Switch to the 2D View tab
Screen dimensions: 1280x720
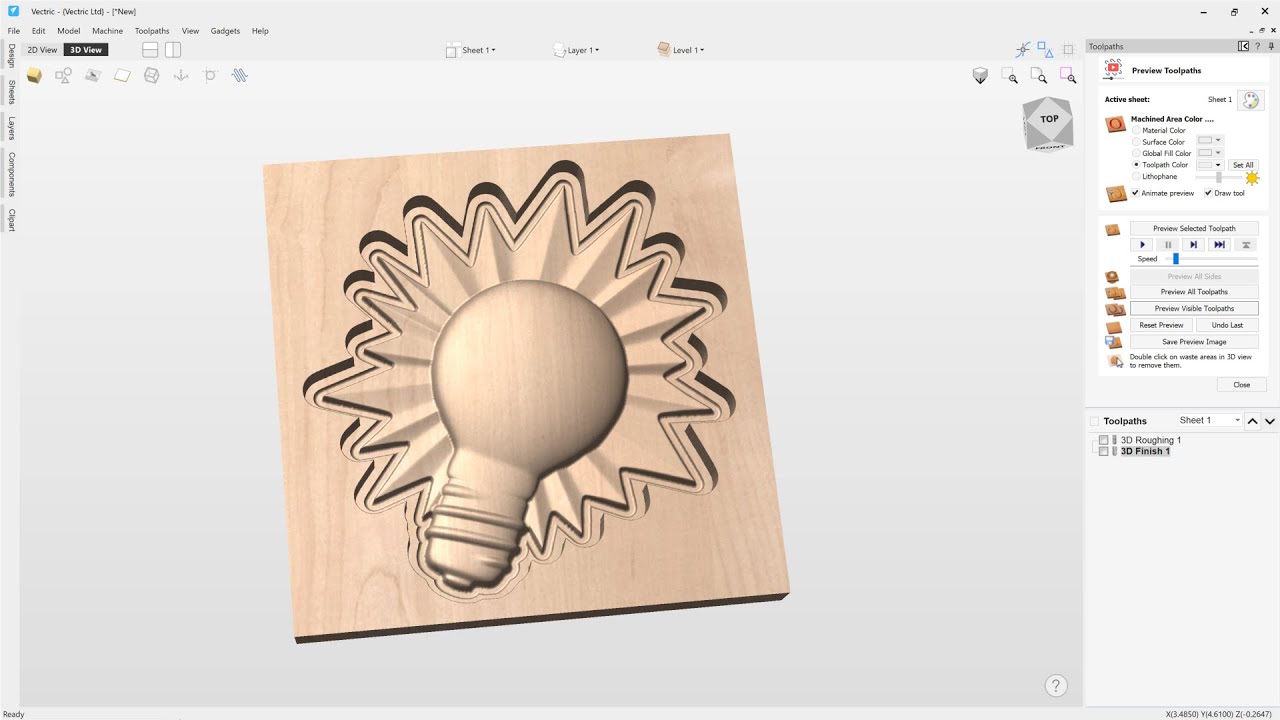click(42, 50)
